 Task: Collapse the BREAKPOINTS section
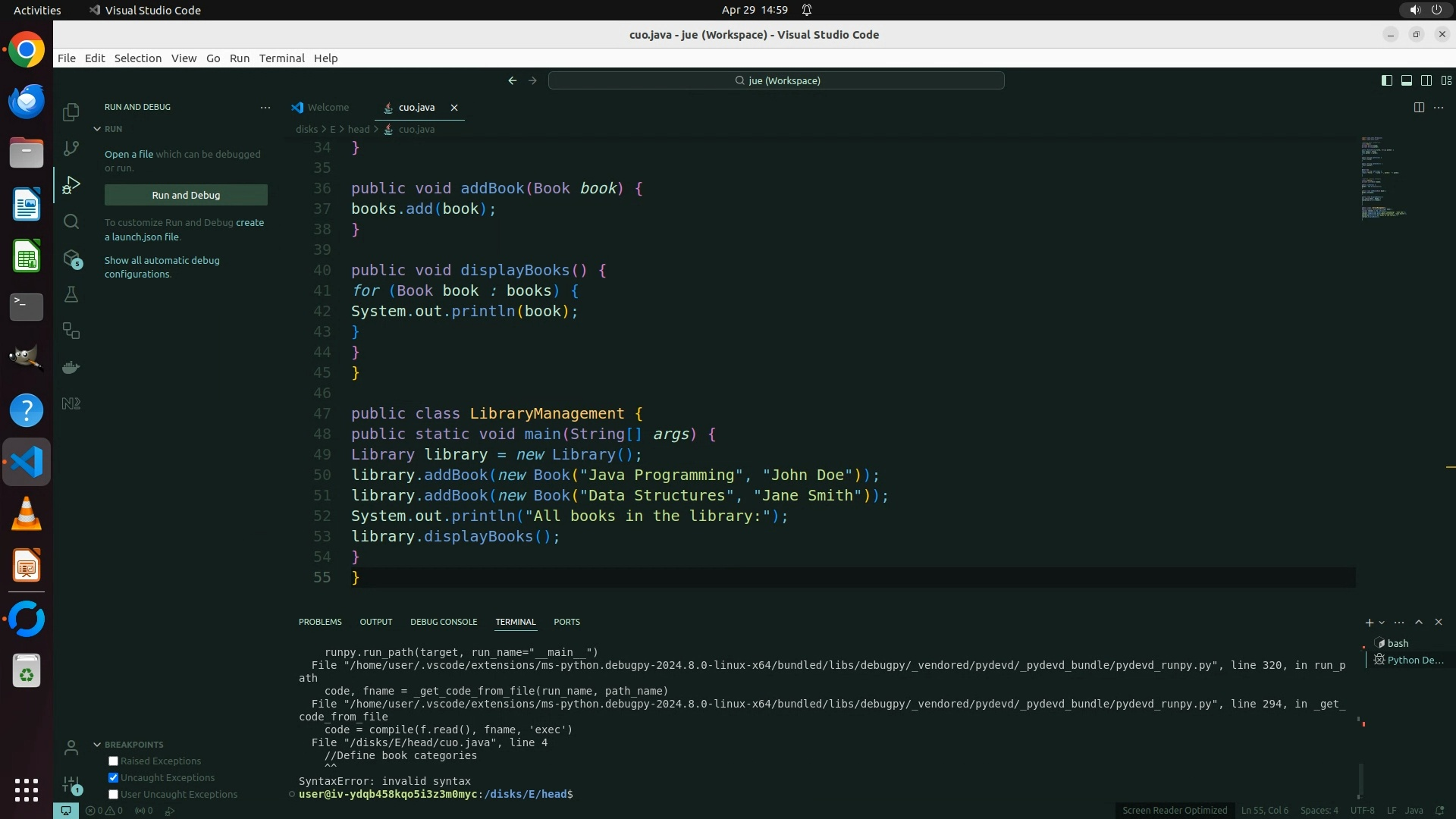97,745
